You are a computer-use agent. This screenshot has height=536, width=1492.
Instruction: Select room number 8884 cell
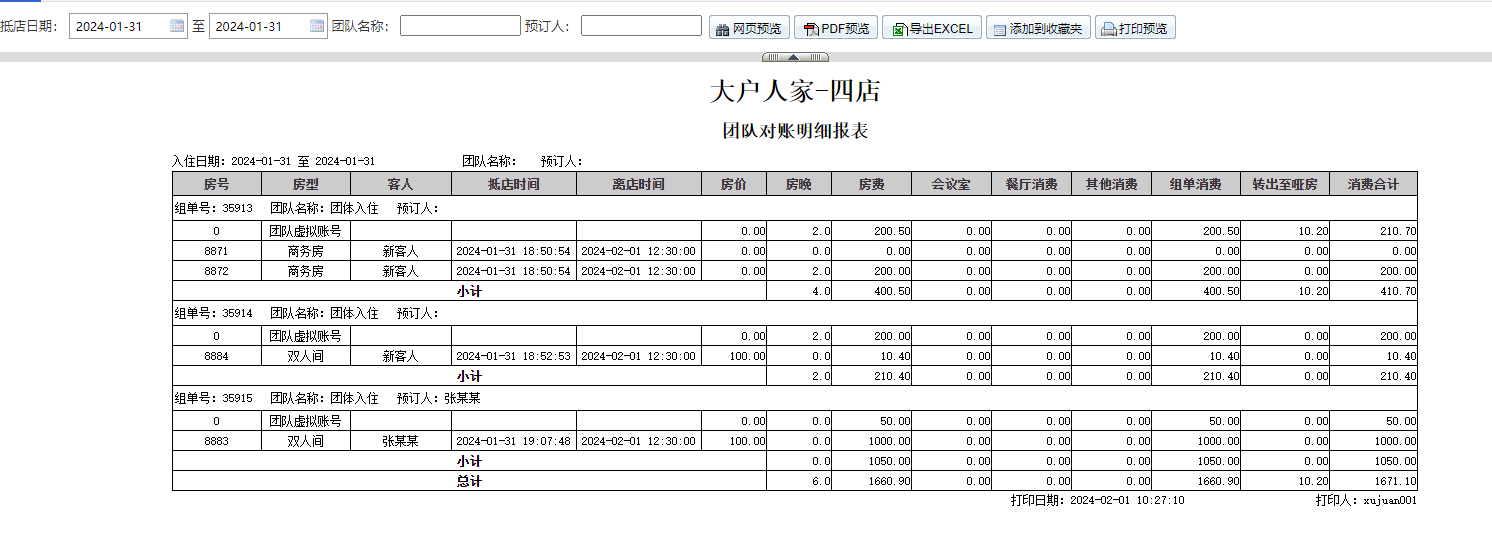click(217, 356)
